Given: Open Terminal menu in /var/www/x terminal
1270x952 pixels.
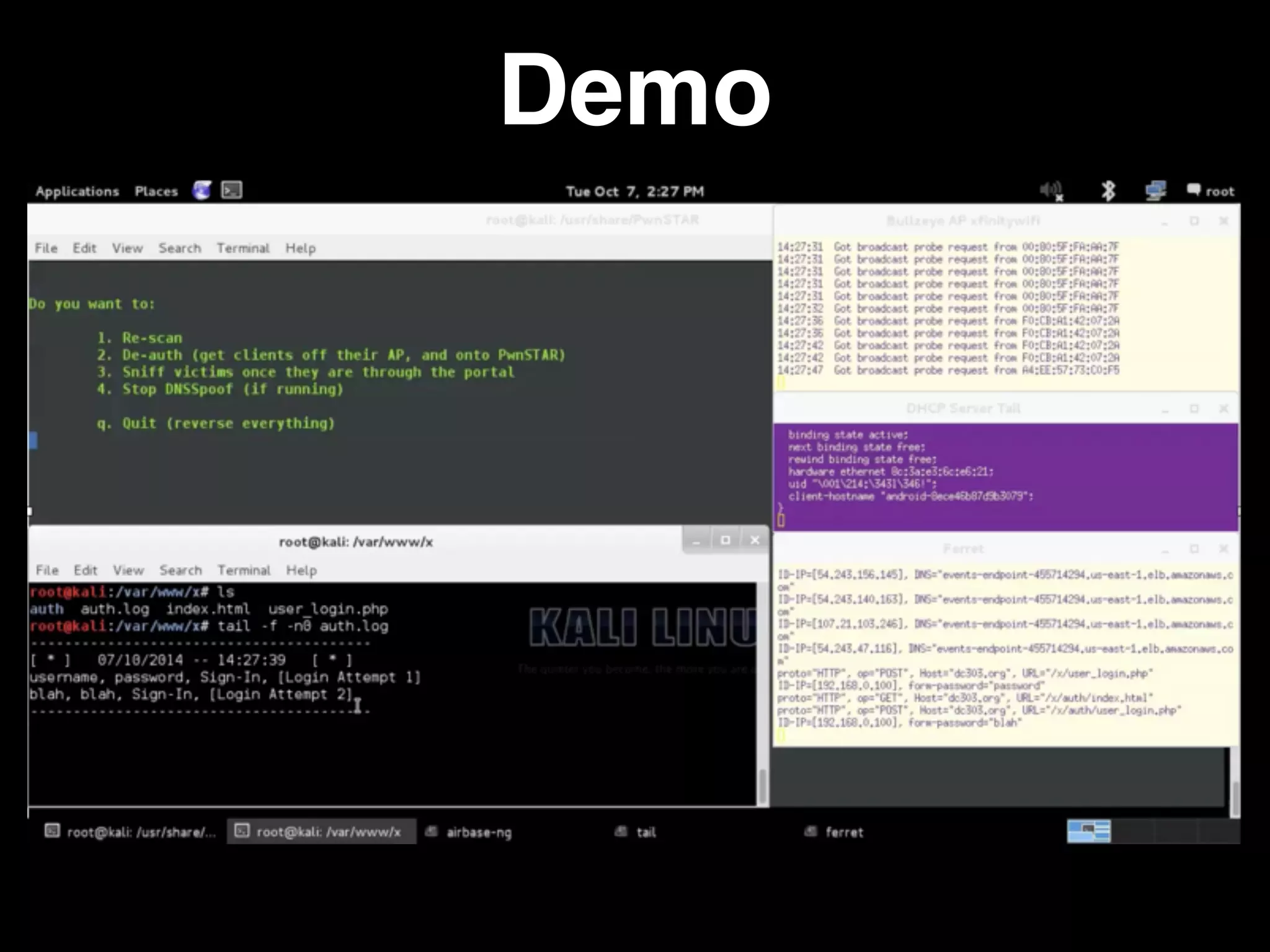Looking at the screenshot, I should click(x=244, y=570).
